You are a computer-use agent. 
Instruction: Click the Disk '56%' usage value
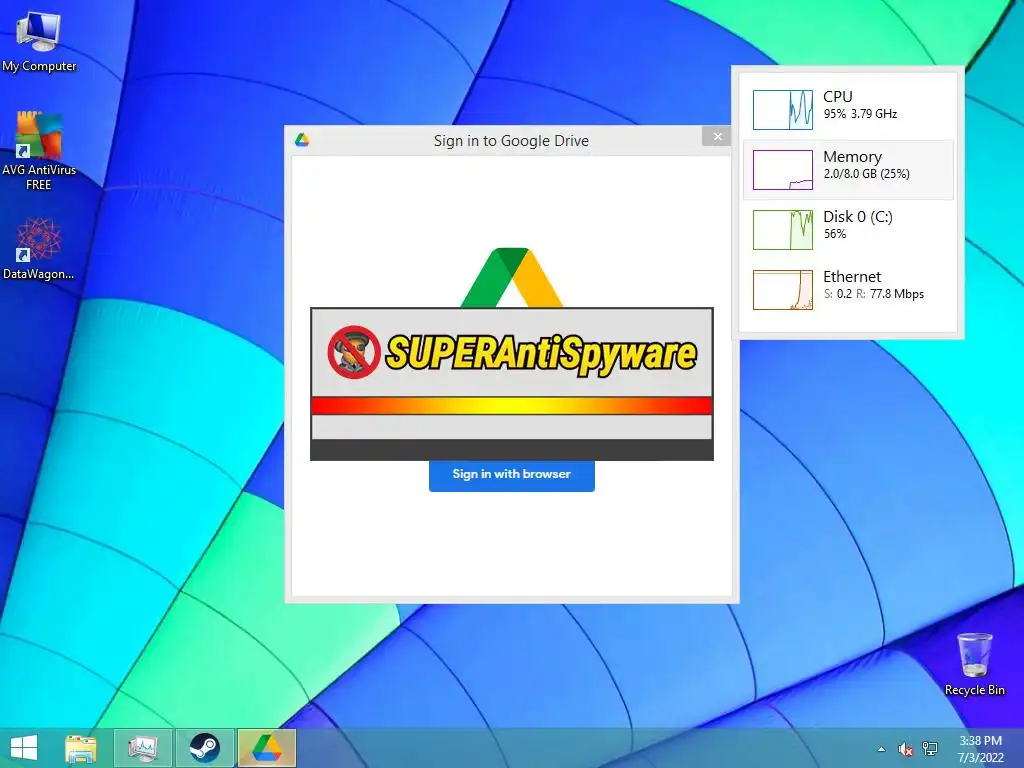point(835,234)
